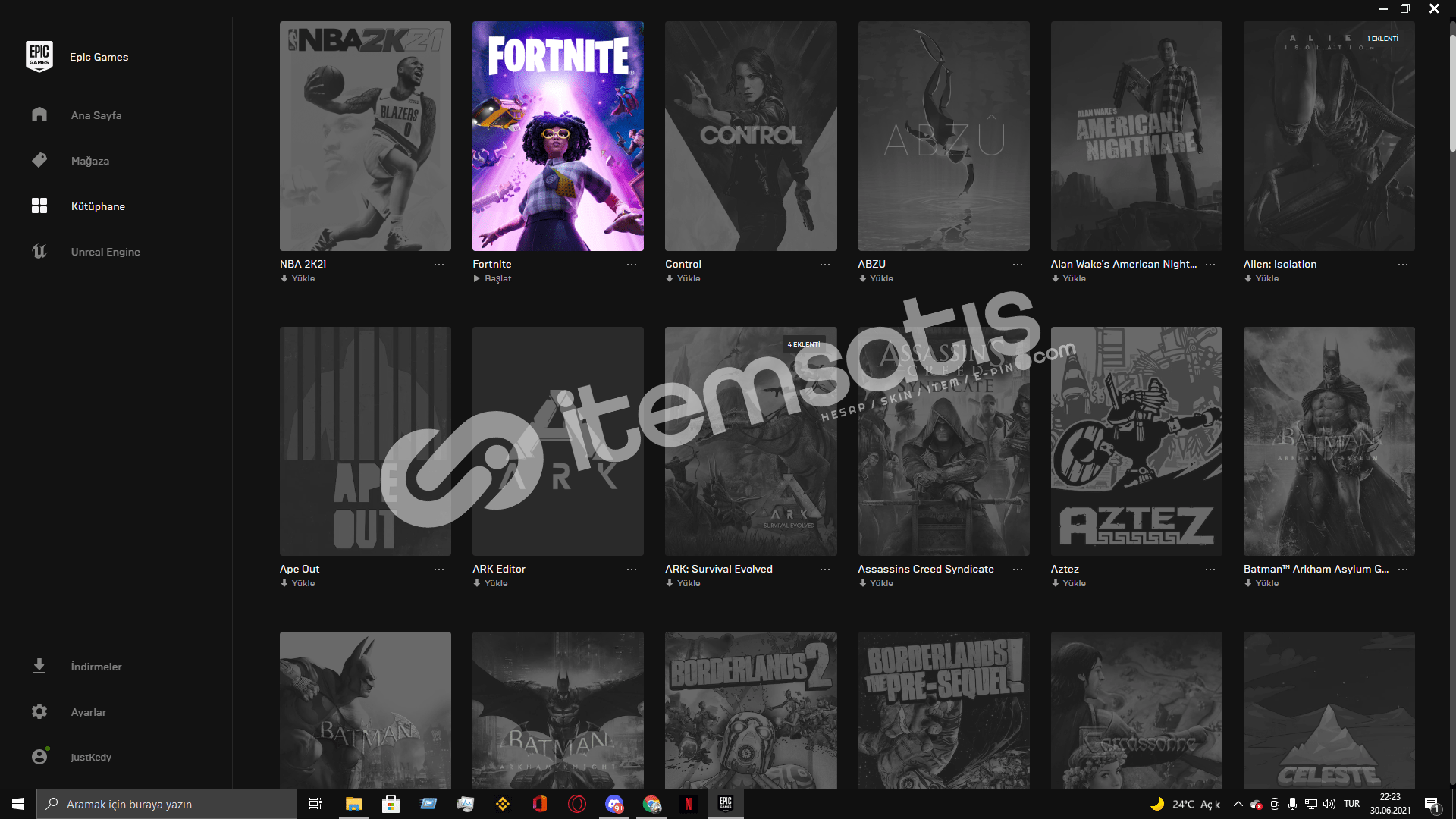Open Microsoft Office from the taskbar
1456x819 pixels.
click(539, 804)
